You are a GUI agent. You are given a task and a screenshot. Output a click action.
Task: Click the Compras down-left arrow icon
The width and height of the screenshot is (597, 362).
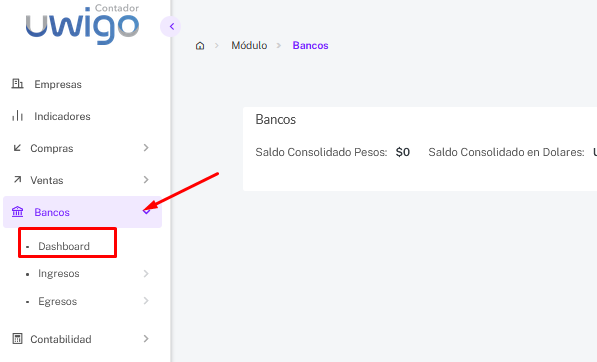click(17, 147)
